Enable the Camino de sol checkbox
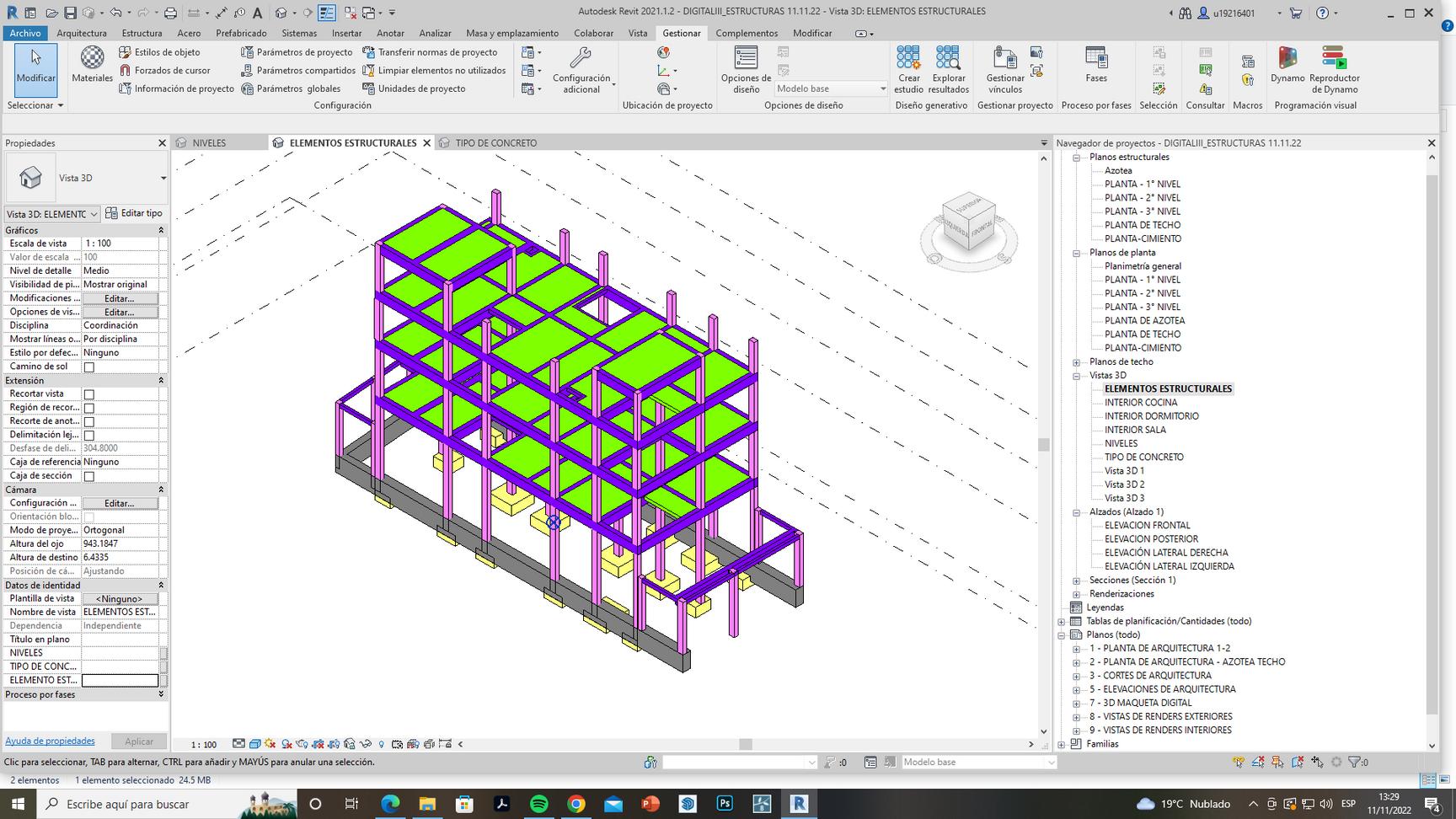 (88, 367)
